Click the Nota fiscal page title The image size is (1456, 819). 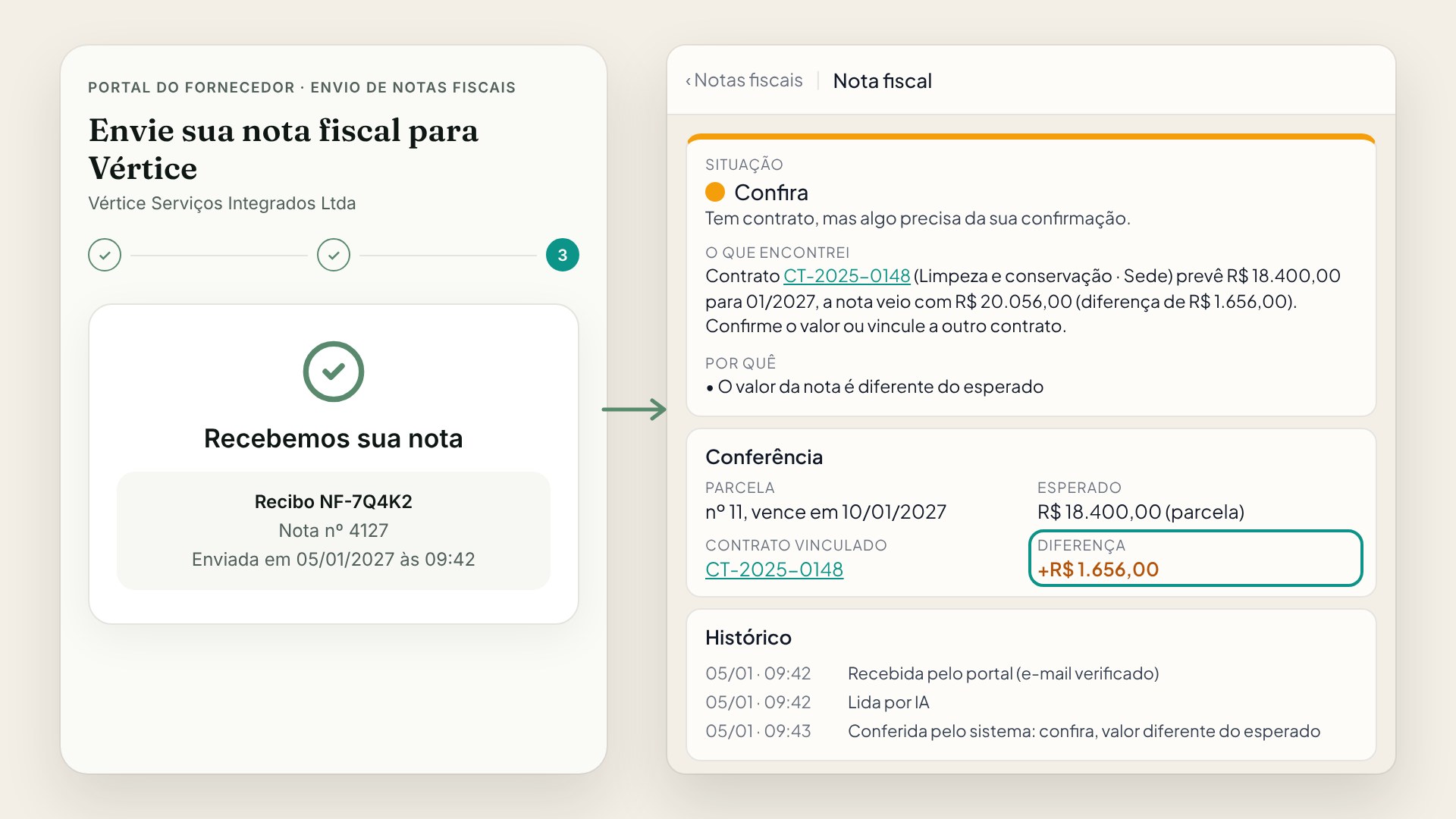tap(882, 81)
